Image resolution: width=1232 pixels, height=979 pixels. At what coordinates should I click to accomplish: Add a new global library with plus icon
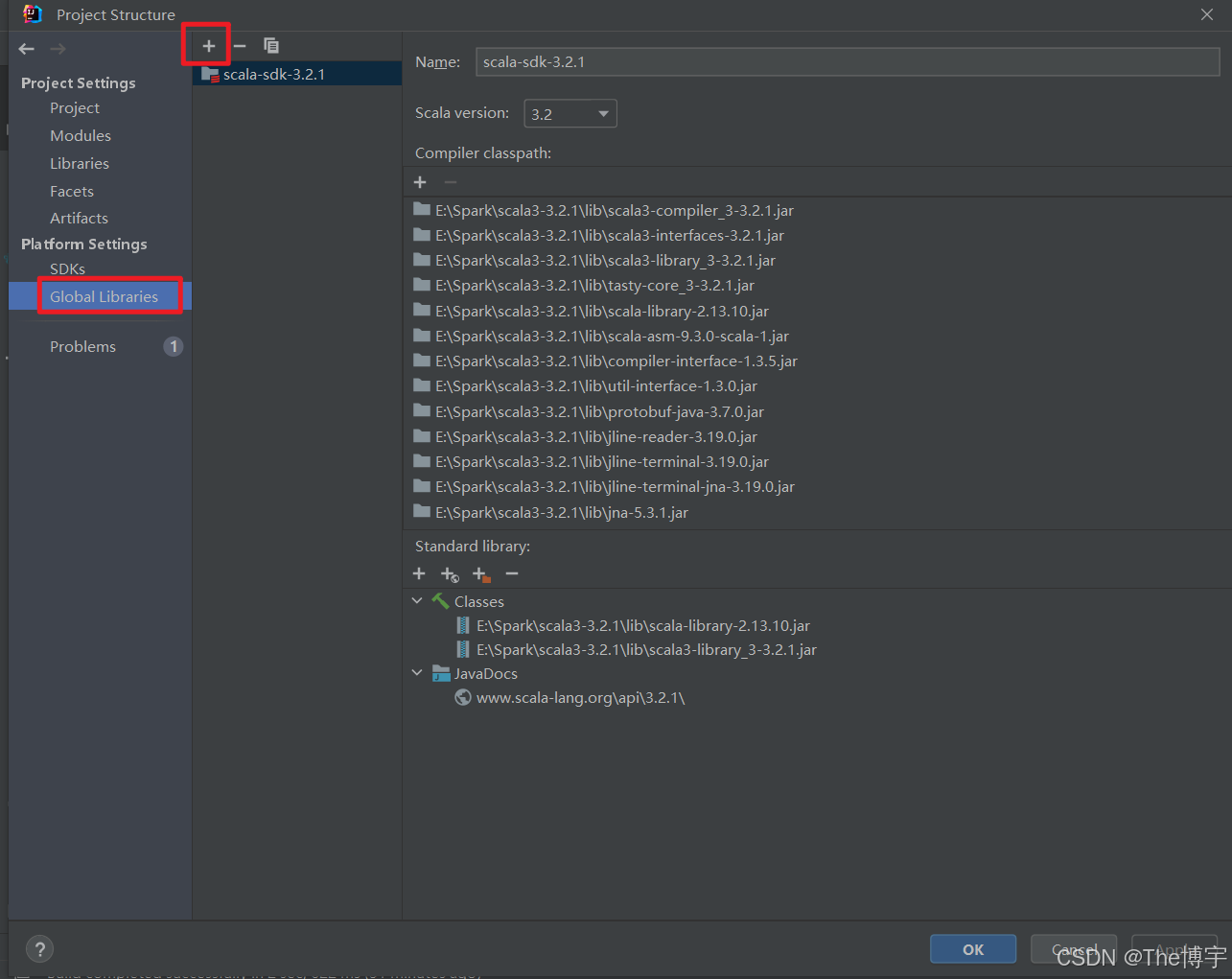(208, 46)
